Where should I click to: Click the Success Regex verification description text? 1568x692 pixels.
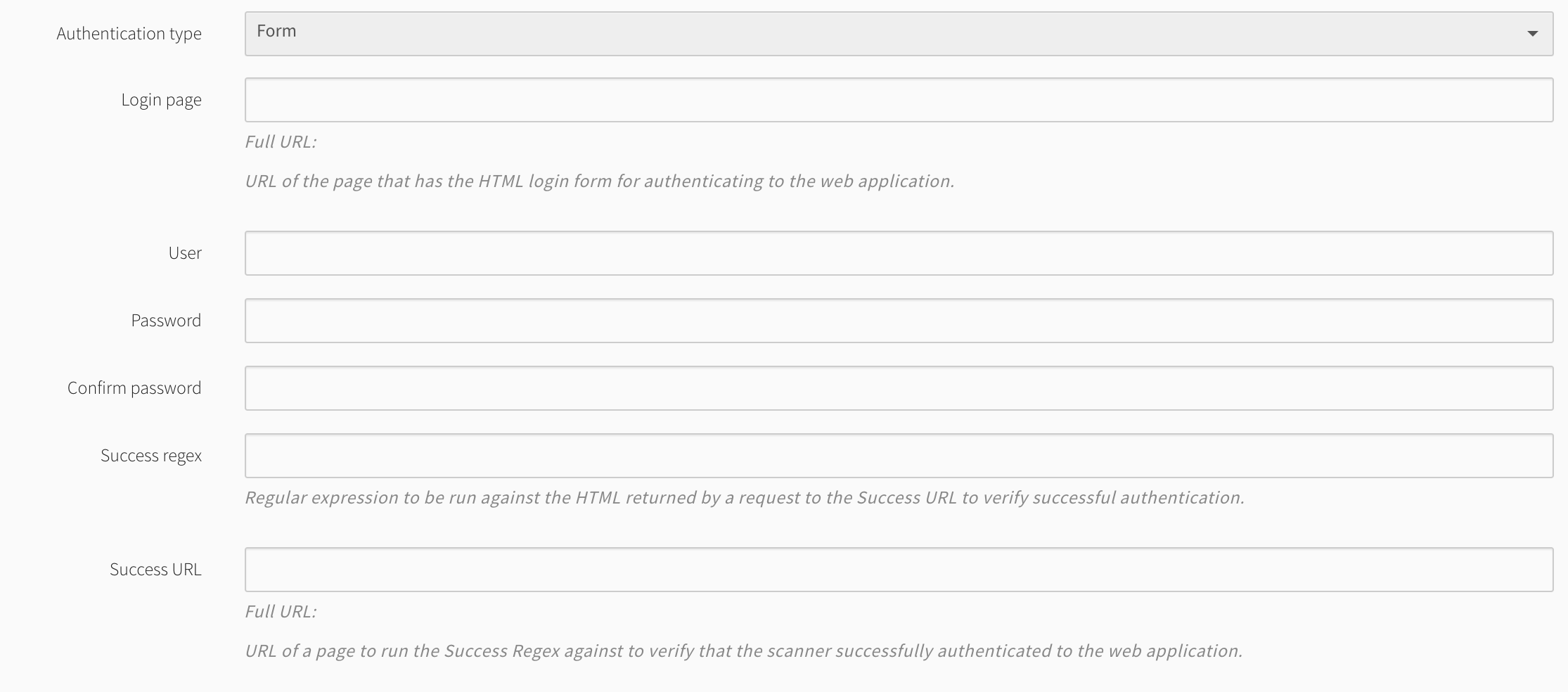coord(743,651)
